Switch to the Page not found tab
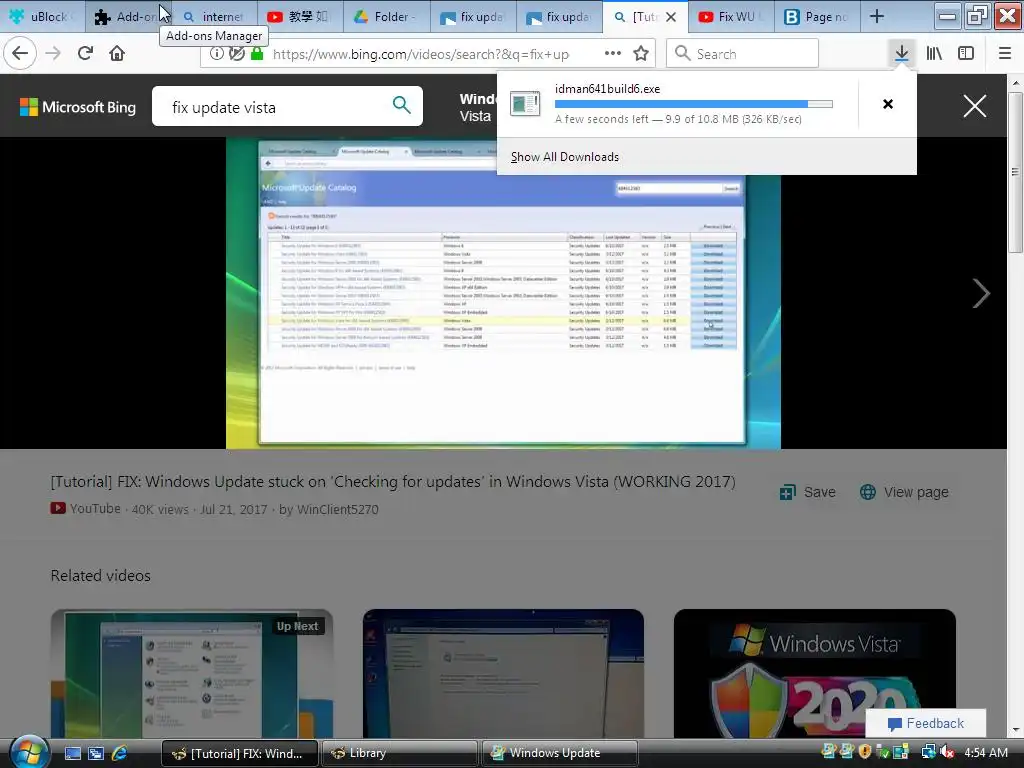 pos(817,16)
